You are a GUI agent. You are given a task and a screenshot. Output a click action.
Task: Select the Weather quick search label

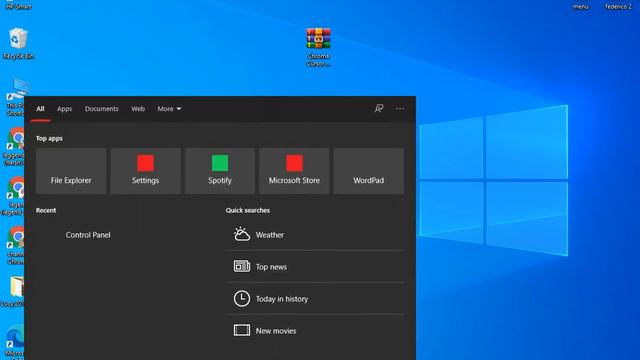pos(270,235)
